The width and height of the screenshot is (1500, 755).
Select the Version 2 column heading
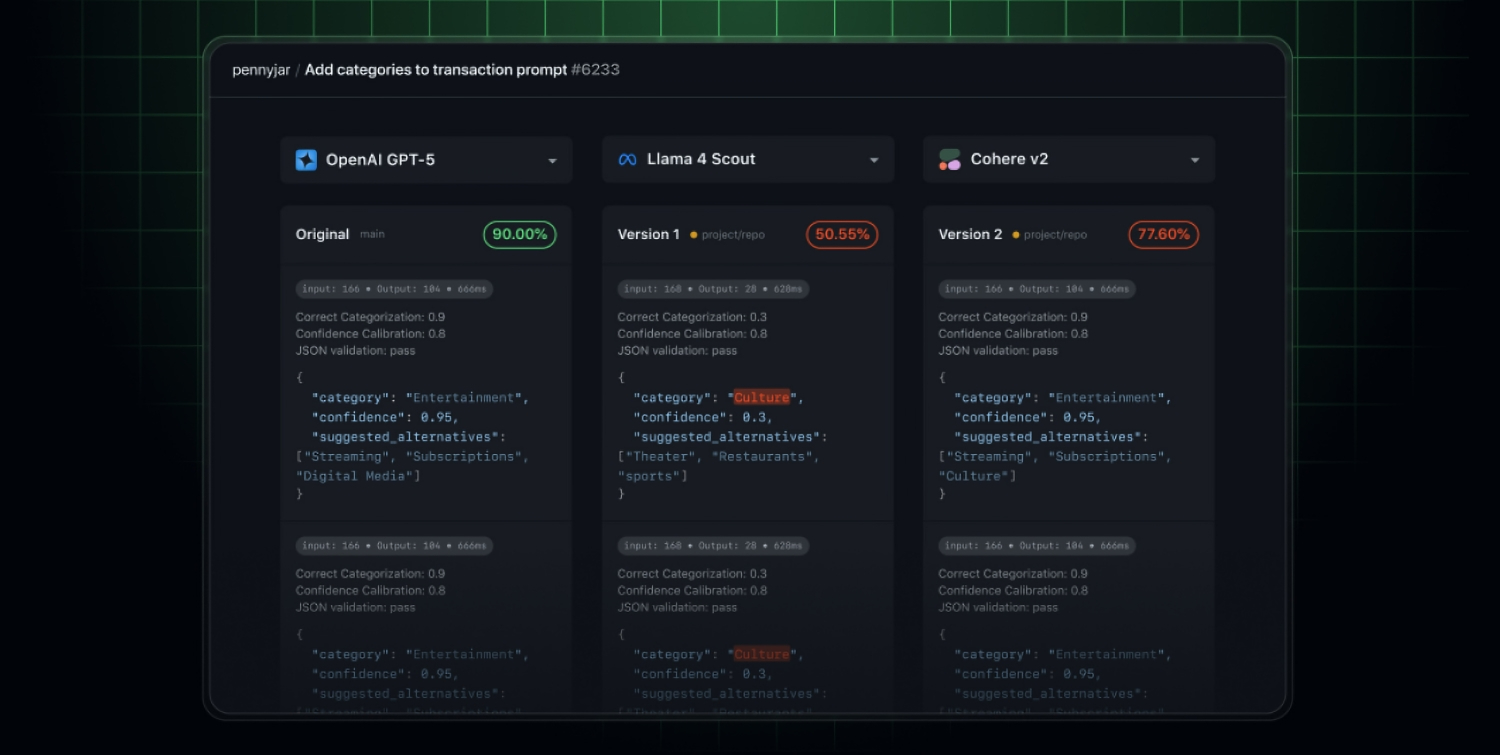(970, 234)
